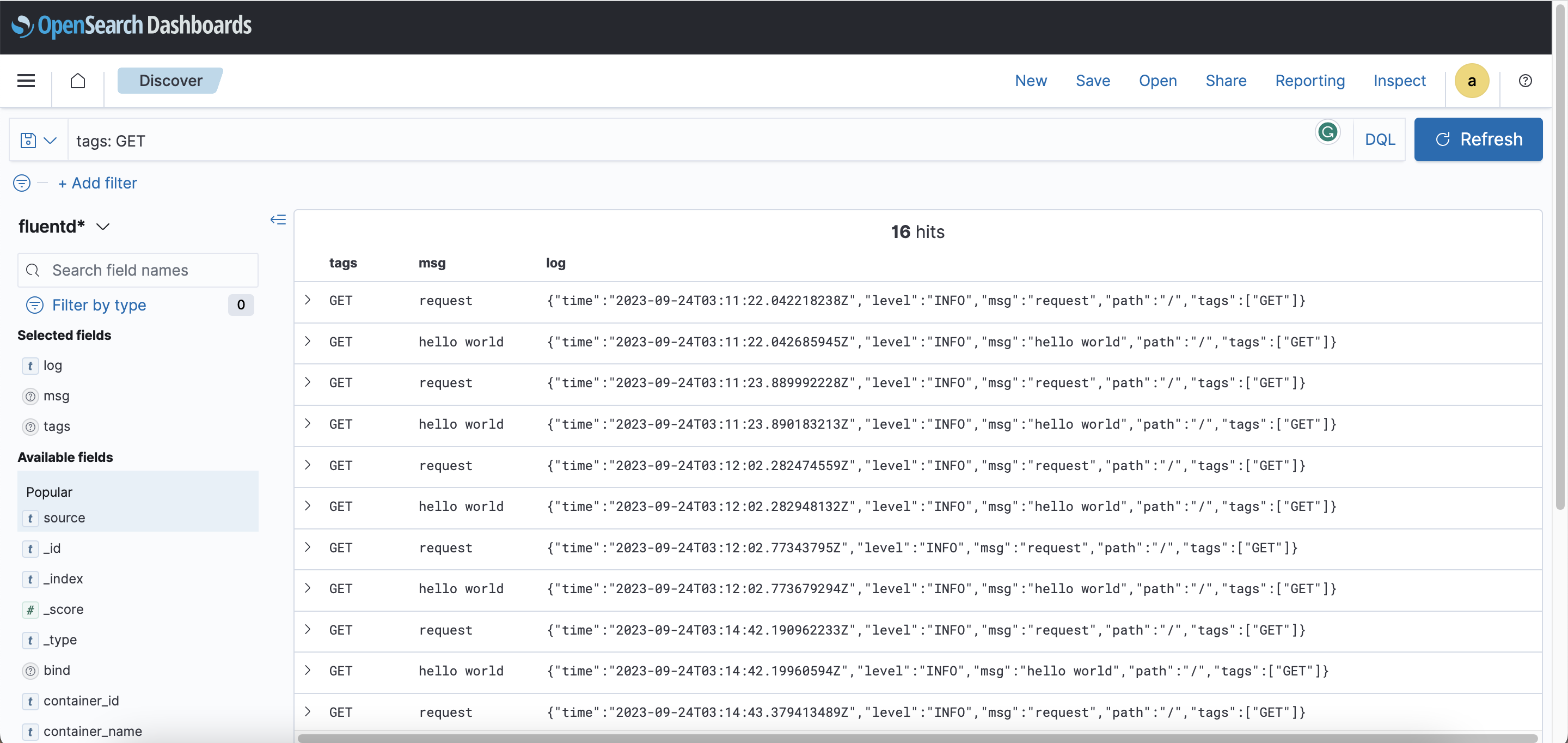Click the Grammarly icon in query bar

pyautogui.click(x=1328, y=132)
